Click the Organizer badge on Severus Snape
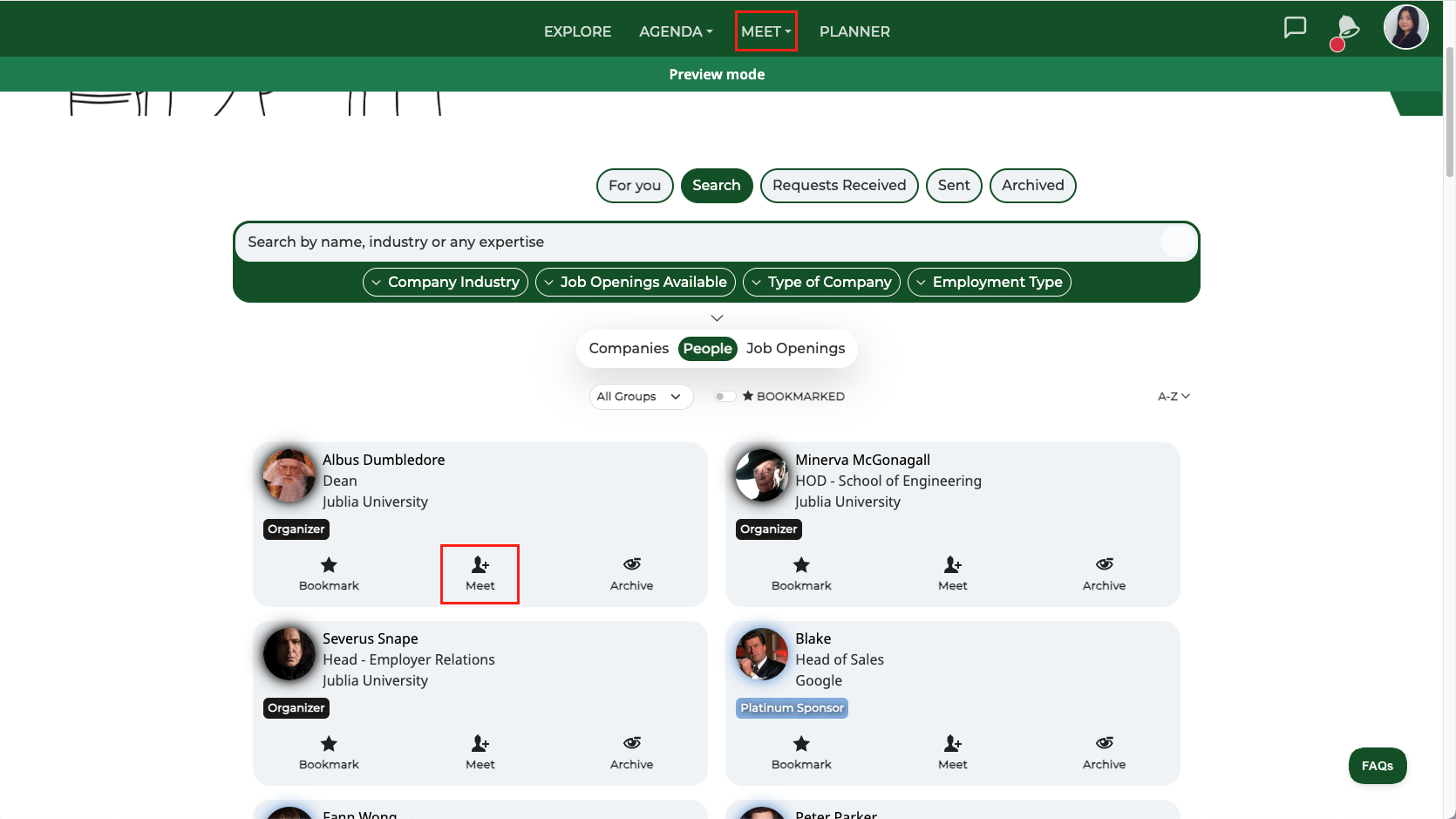This screenshot has height=819, width=1456. (x=296, y=708)
